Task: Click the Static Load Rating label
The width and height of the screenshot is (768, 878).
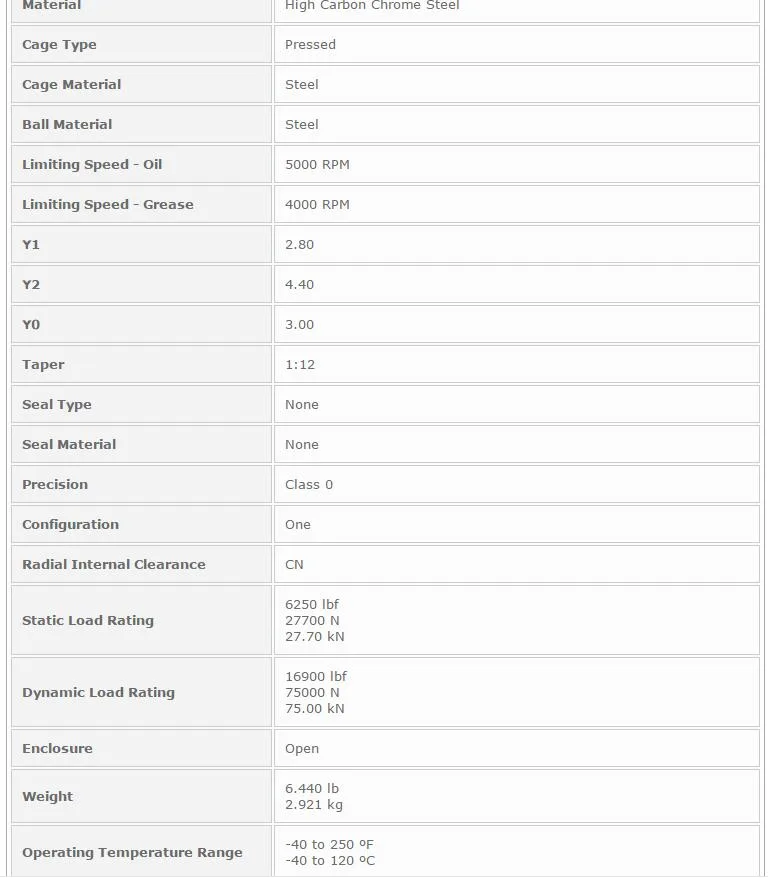Action: click(x=88, y=620)
